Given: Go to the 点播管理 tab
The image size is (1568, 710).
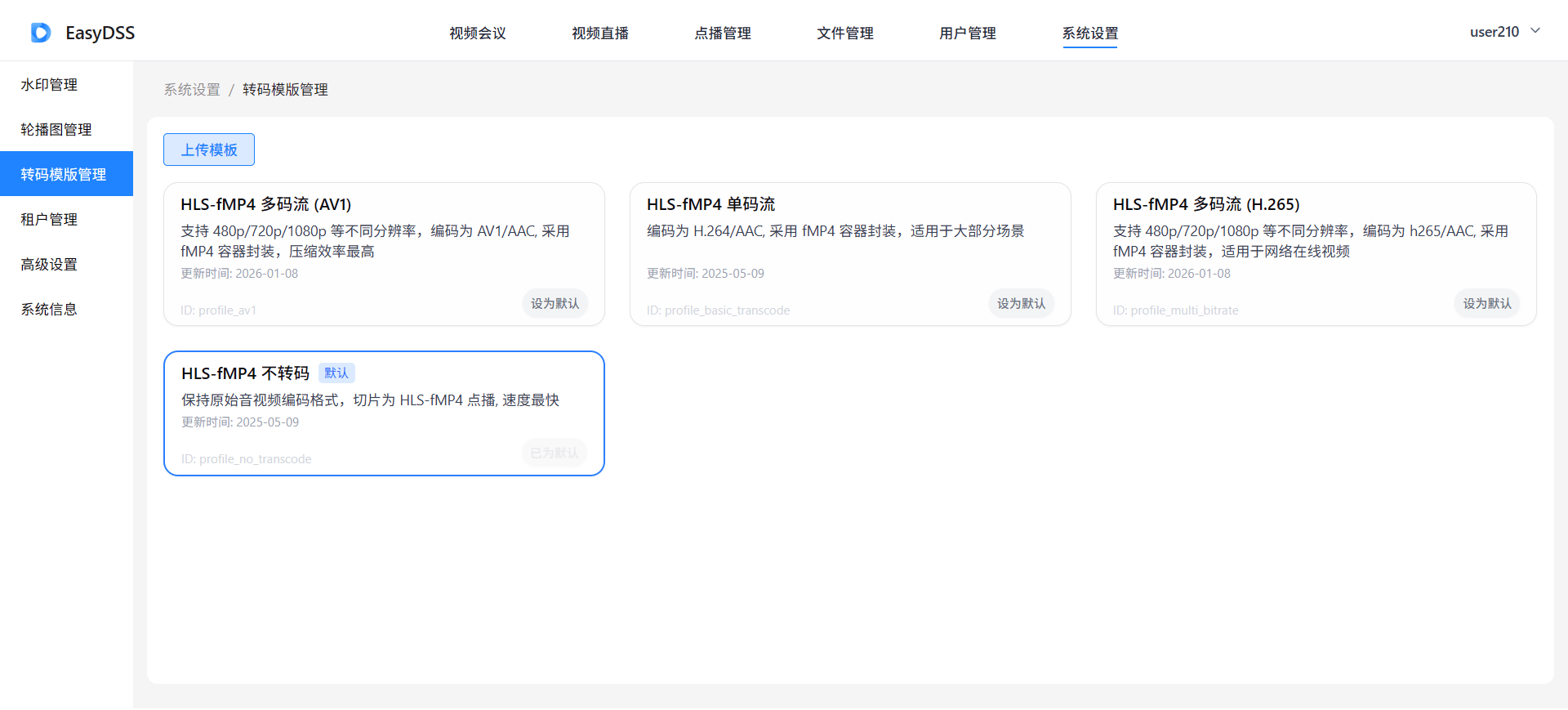Looking at the screenshot, I should [723, 33].
